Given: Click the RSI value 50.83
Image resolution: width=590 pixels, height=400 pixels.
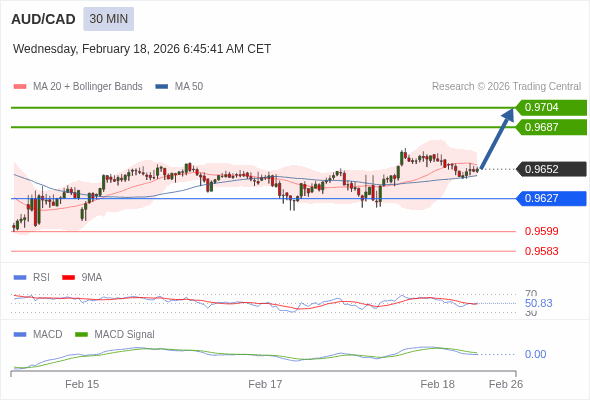Looking at the screenshot, I should pyautogui.click(x=538, y=303).
